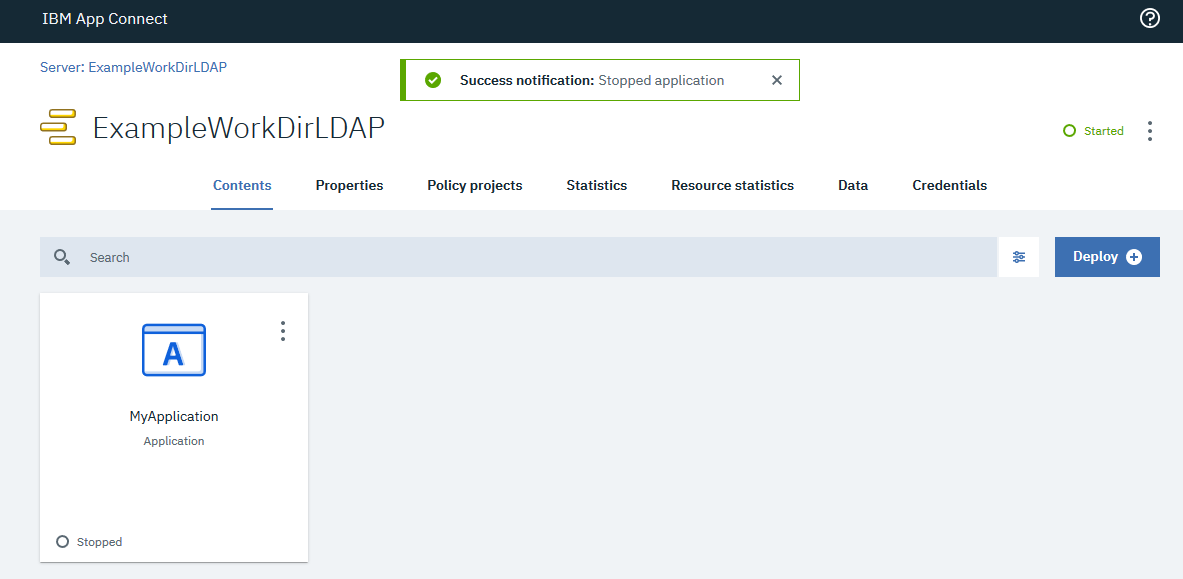Image resolution: width=1183 pixels, height=579 pixels.
Task: Click the yellow integration server icon
Action: tap(58, 128)
